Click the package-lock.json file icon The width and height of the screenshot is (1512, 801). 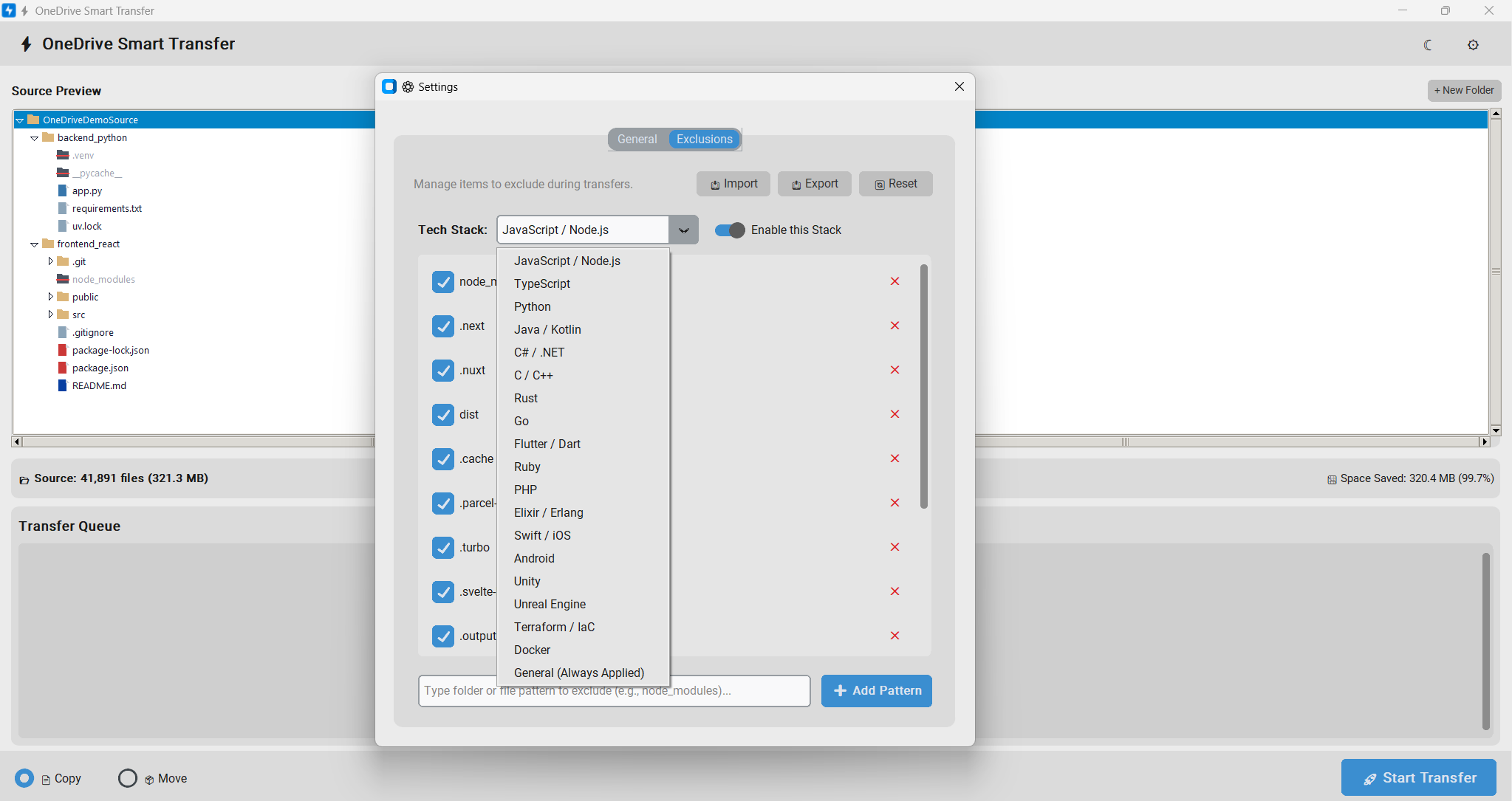pyautogui.click(x=63, y=350)
